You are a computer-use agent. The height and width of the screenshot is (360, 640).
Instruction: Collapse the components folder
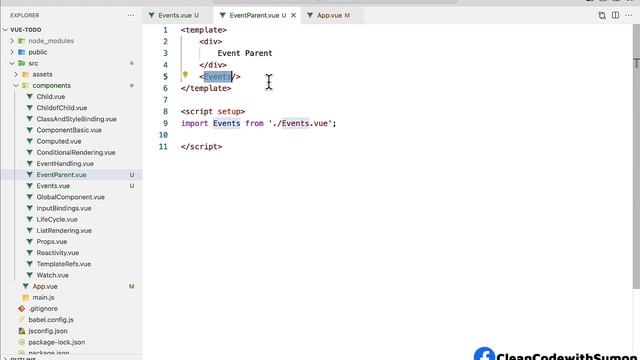click(51, 85)
